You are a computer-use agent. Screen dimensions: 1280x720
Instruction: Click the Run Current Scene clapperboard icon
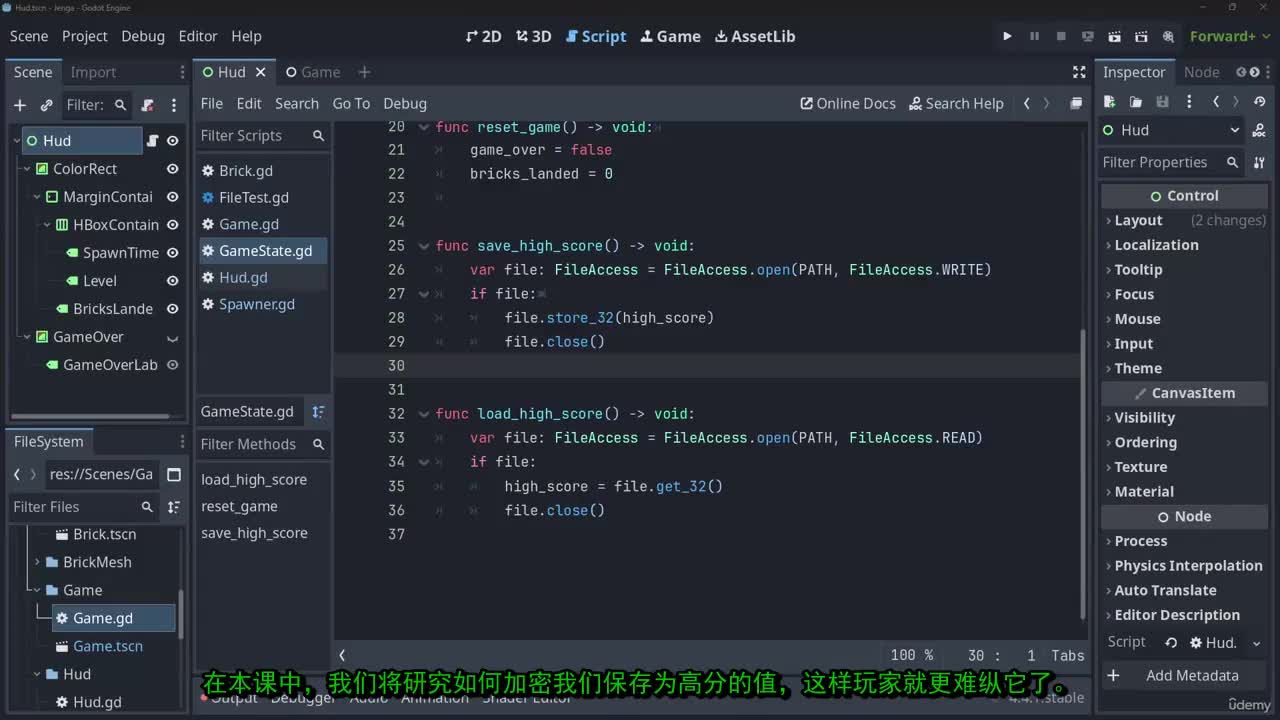click(x=1115, y=36)
